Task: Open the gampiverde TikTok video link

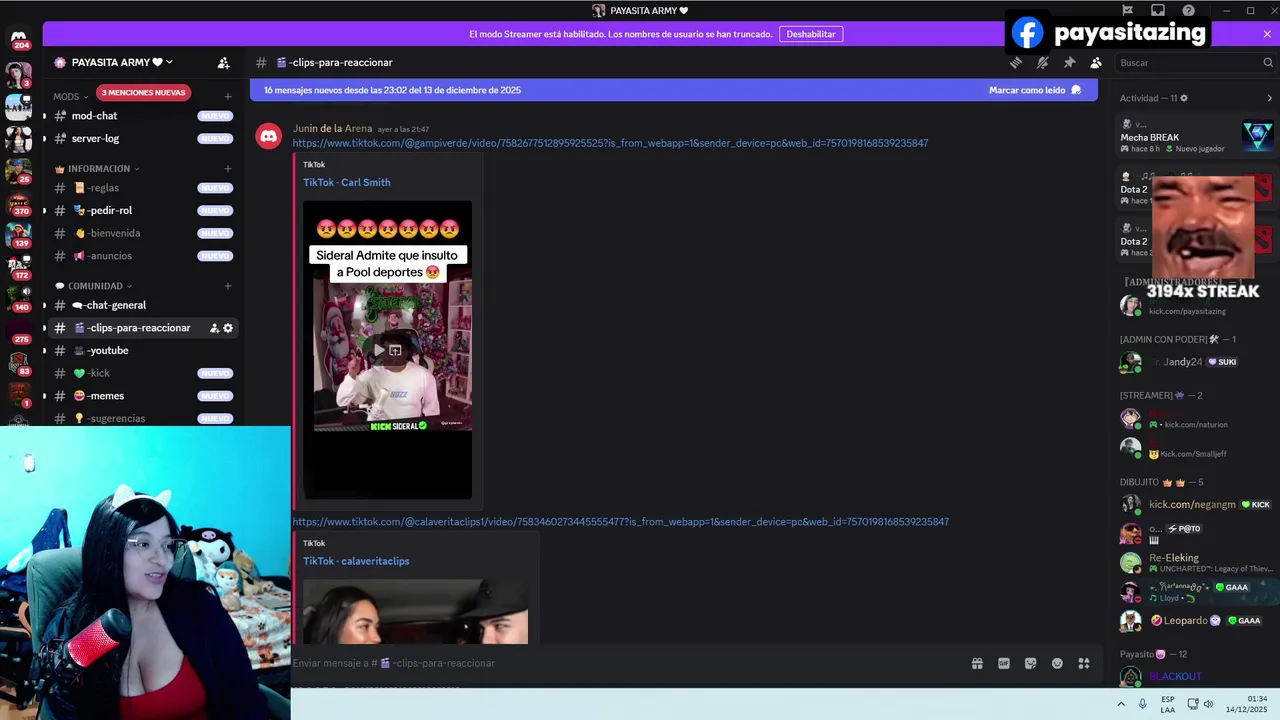Action: (610, 143)
